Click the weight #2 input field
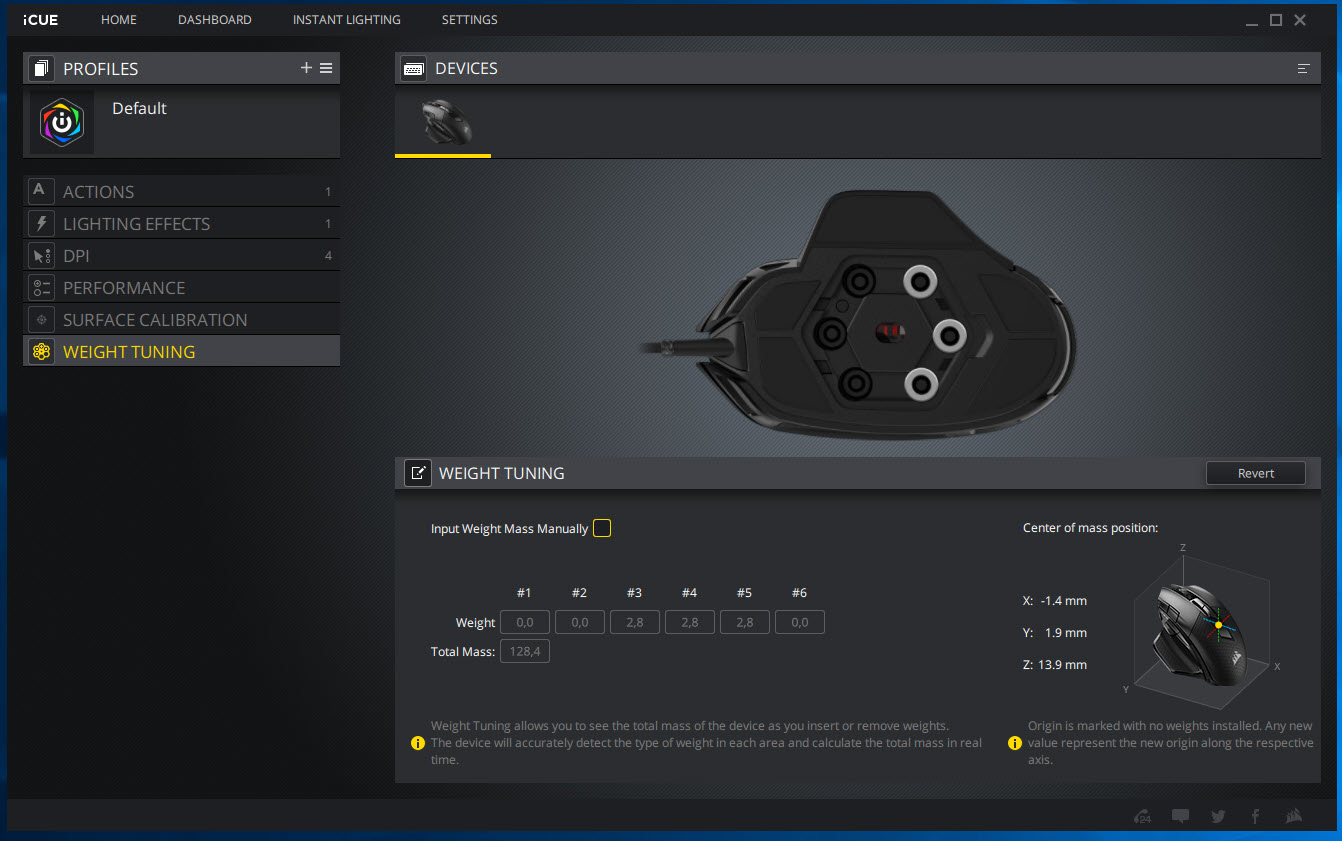Image resolution: width=1342 pixels, height=841 pixels. (x=580, y=622)
